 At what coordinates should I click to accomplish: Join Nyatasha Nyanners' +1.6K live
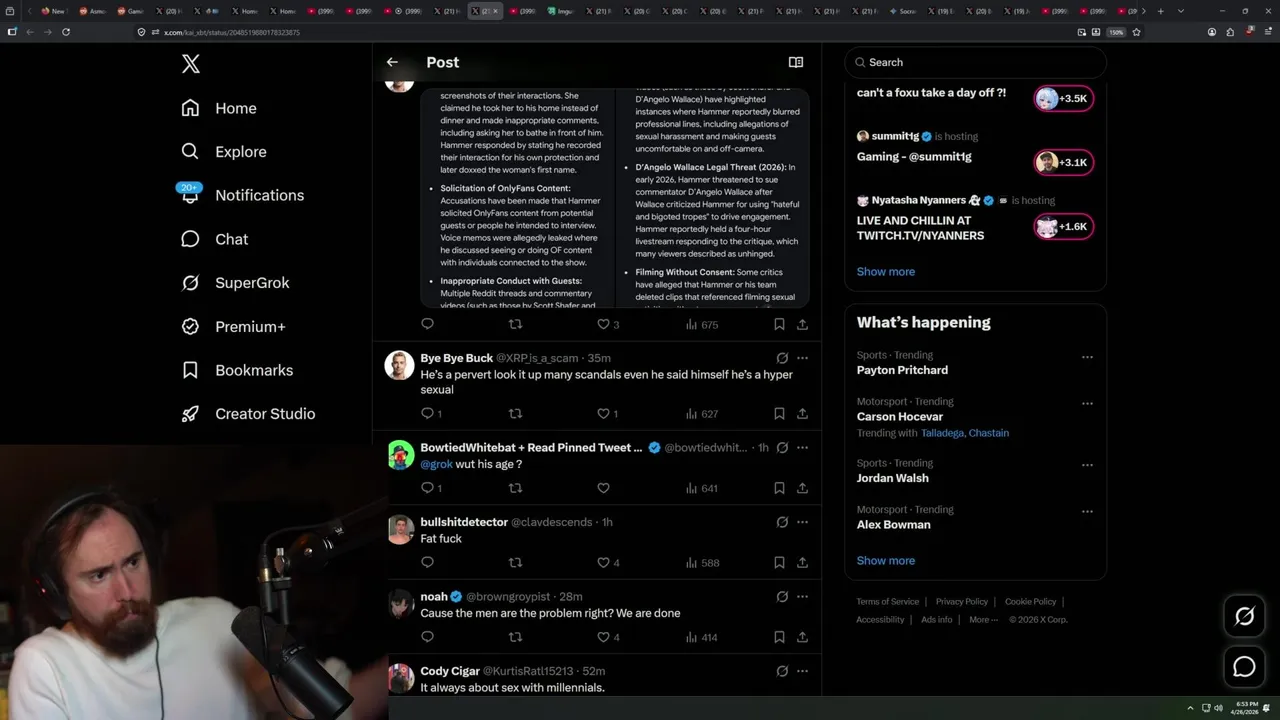click(x=1064, y=227)
